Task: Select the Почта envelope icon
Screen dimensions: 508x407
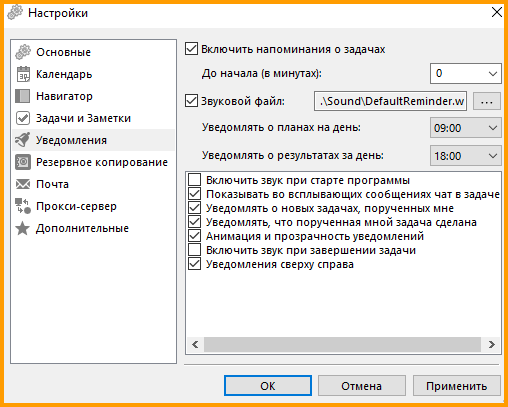Action: [x=23, y=184]
